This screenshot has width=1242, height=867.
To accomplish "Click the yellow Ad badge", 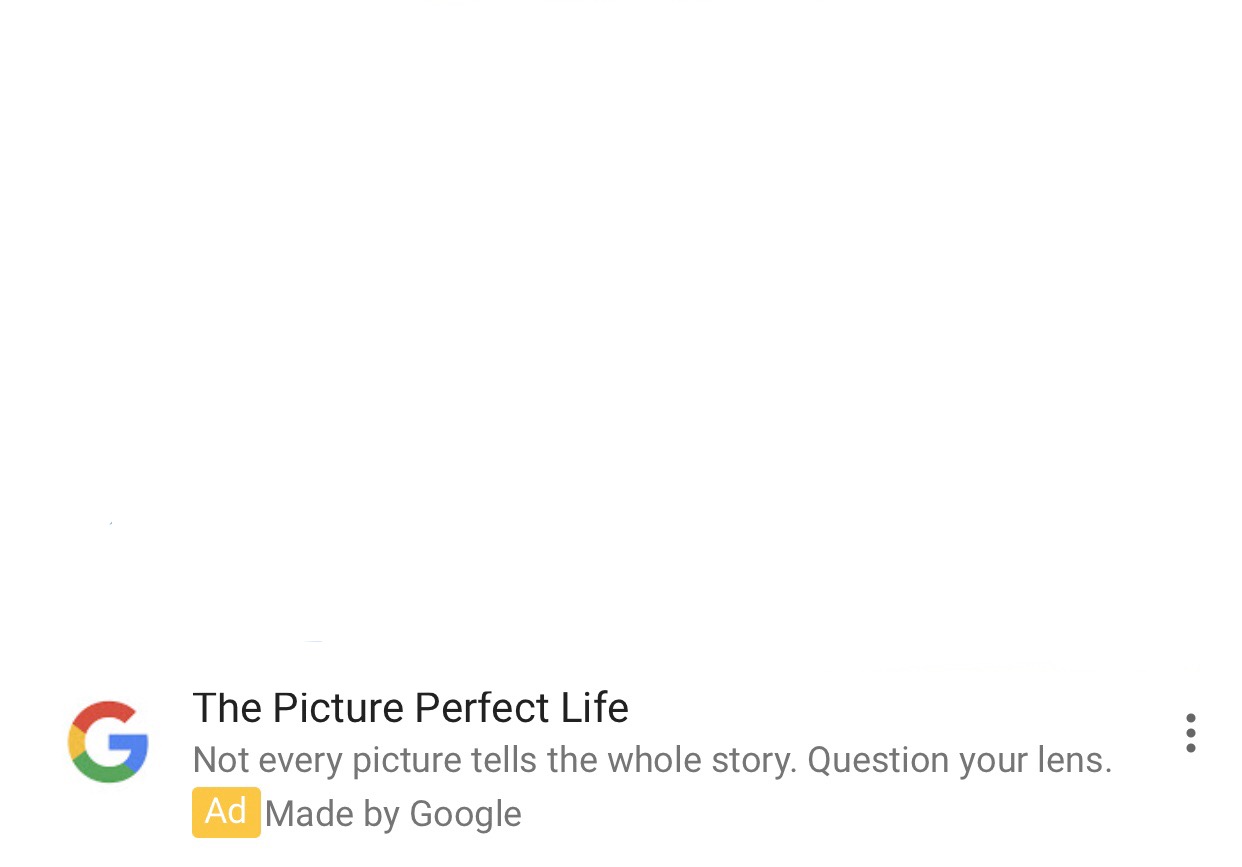I will pos(226,812).
